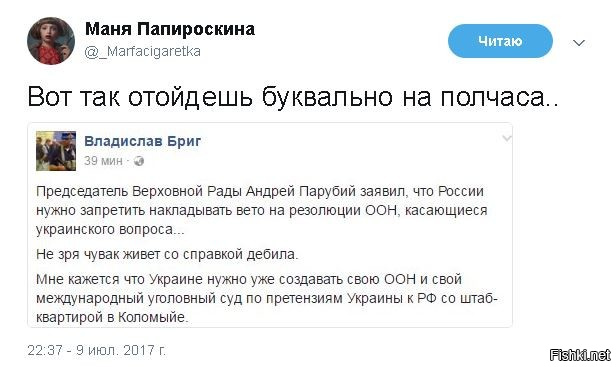Screen dimensions: 616x367
Task: Click the Fishki.net watermark logo
Action: tap(580, 355)
